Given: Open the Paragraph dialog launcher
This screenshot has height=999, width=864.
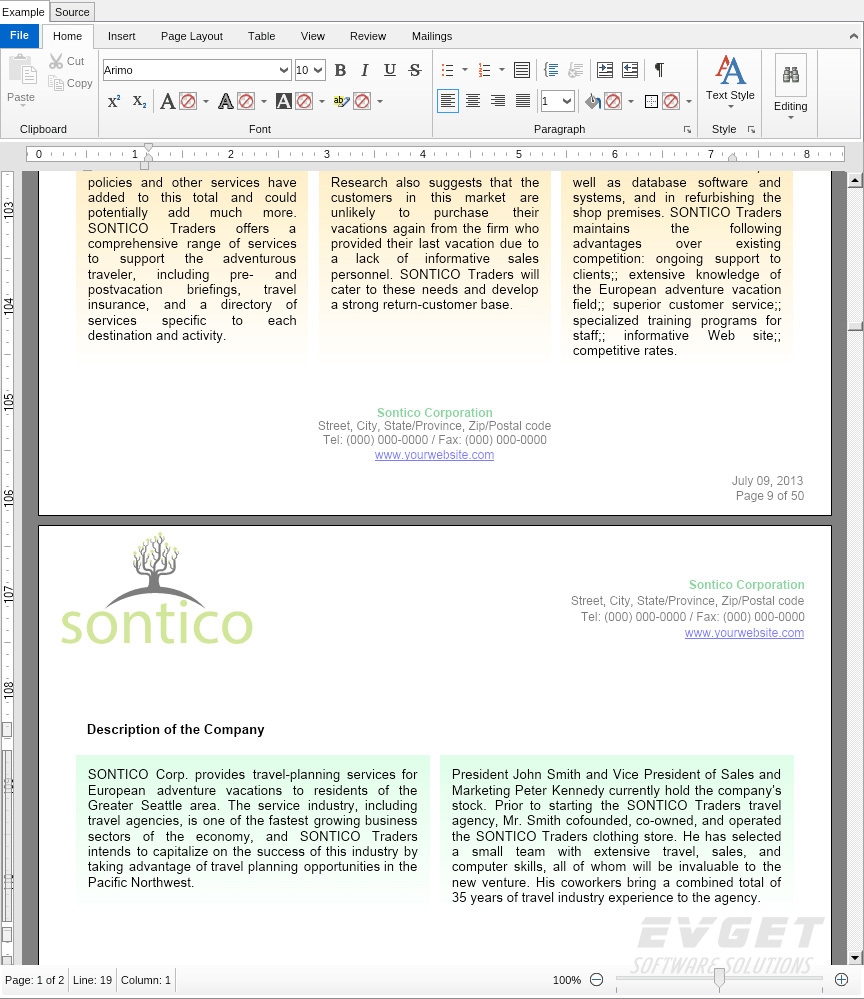Looking at the screenshot, I should click(x=687, y=129).
